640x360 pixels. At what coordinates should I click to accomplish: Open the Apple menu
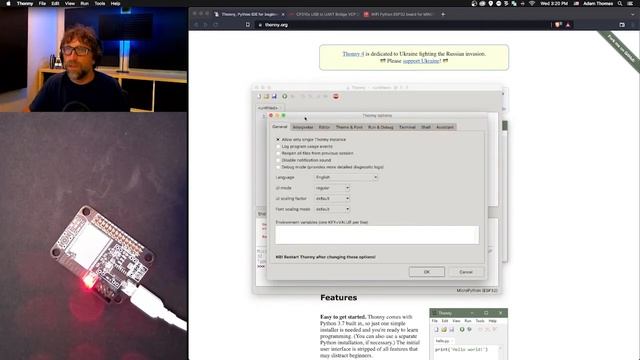coord(8,3)
